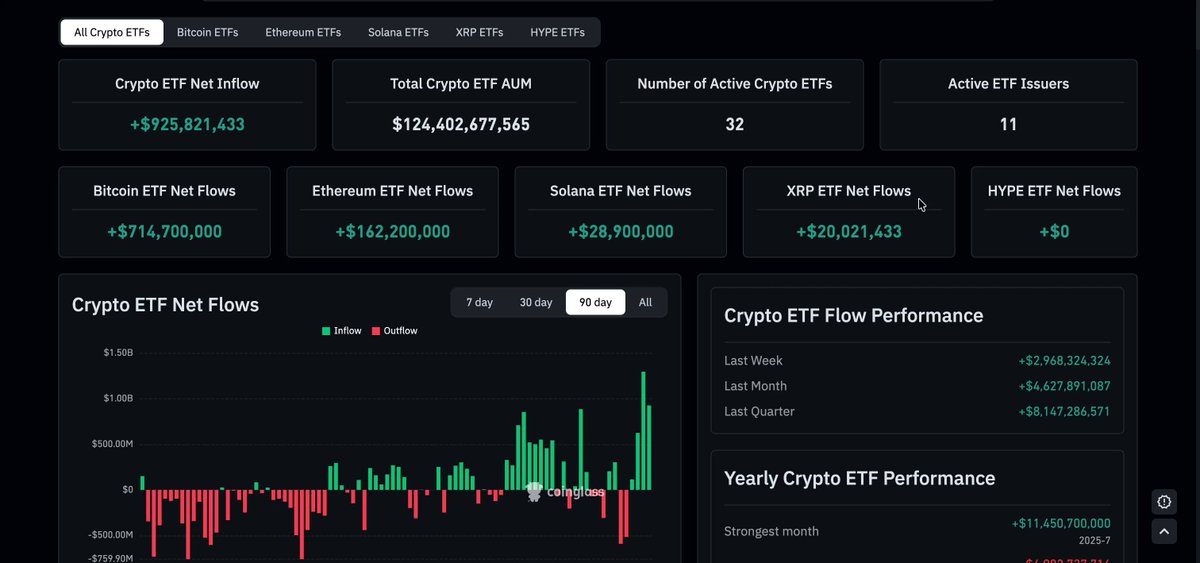Viewport: 1200px width, 563px height.
Task: Switch to the Bitcoin ETFs tab
Action: click(208, 32)
